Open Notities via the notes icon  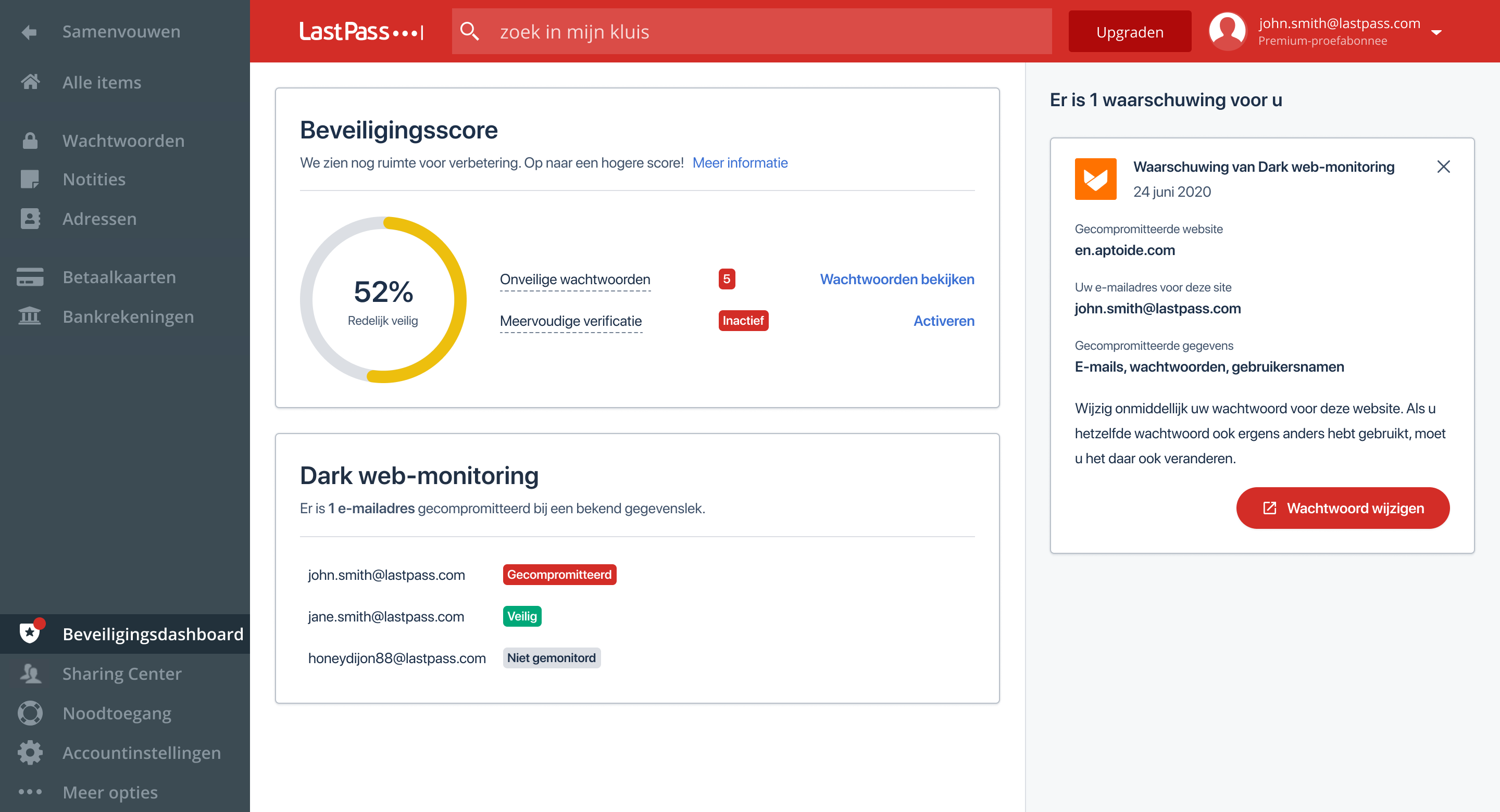[x=30, y=179]
